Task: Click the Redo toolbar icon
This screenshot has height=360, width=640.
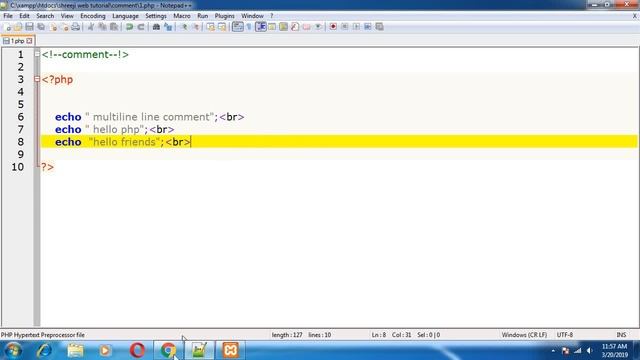Action: tap(141, 27)
